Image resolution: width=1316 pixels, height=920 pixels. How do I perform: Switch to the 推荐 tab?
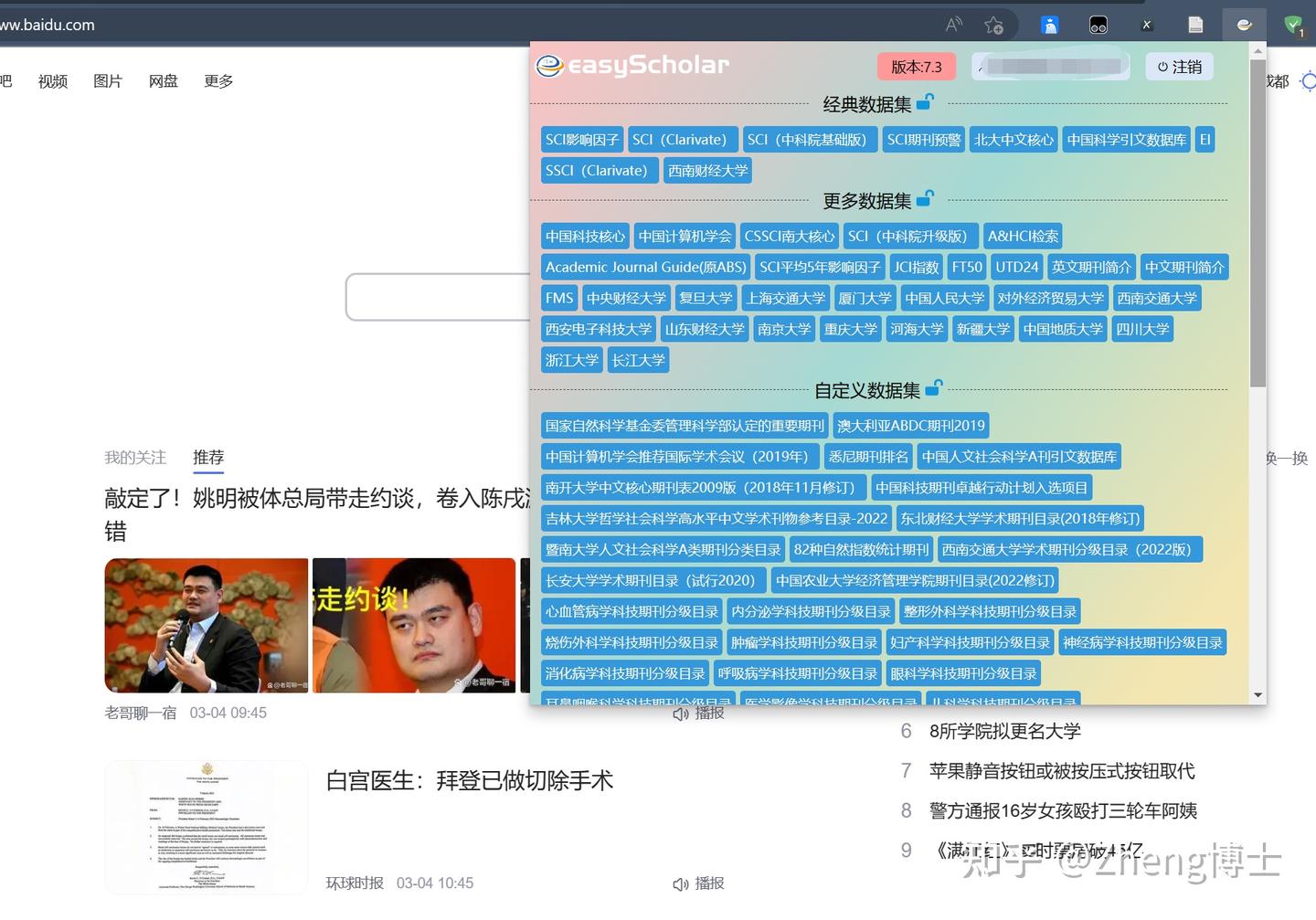point(208,458)
